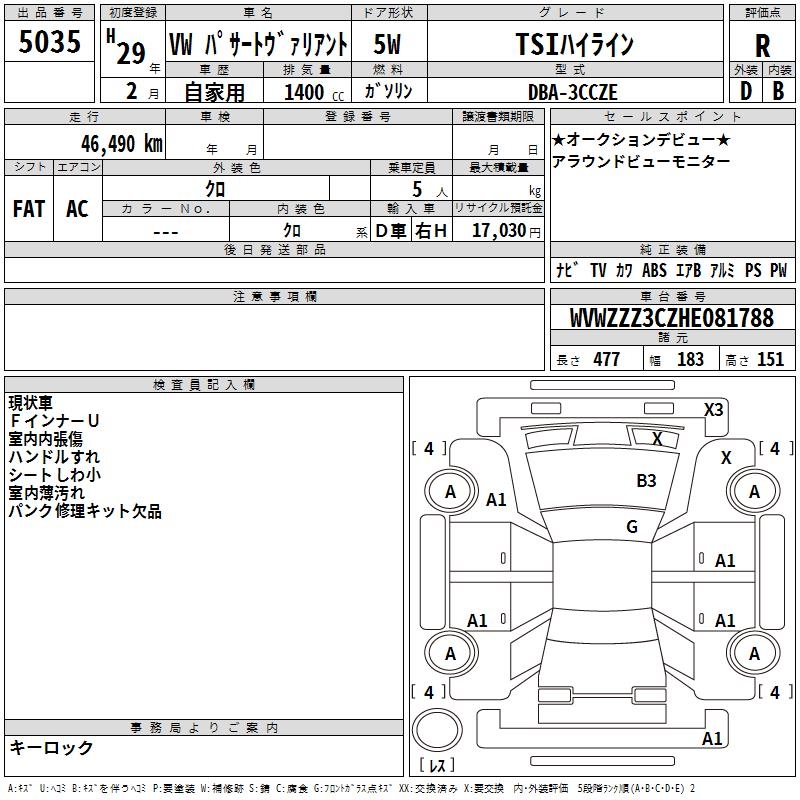800x800 pixels.
Task: Select the ナビ equipment label
Action: 567,270
